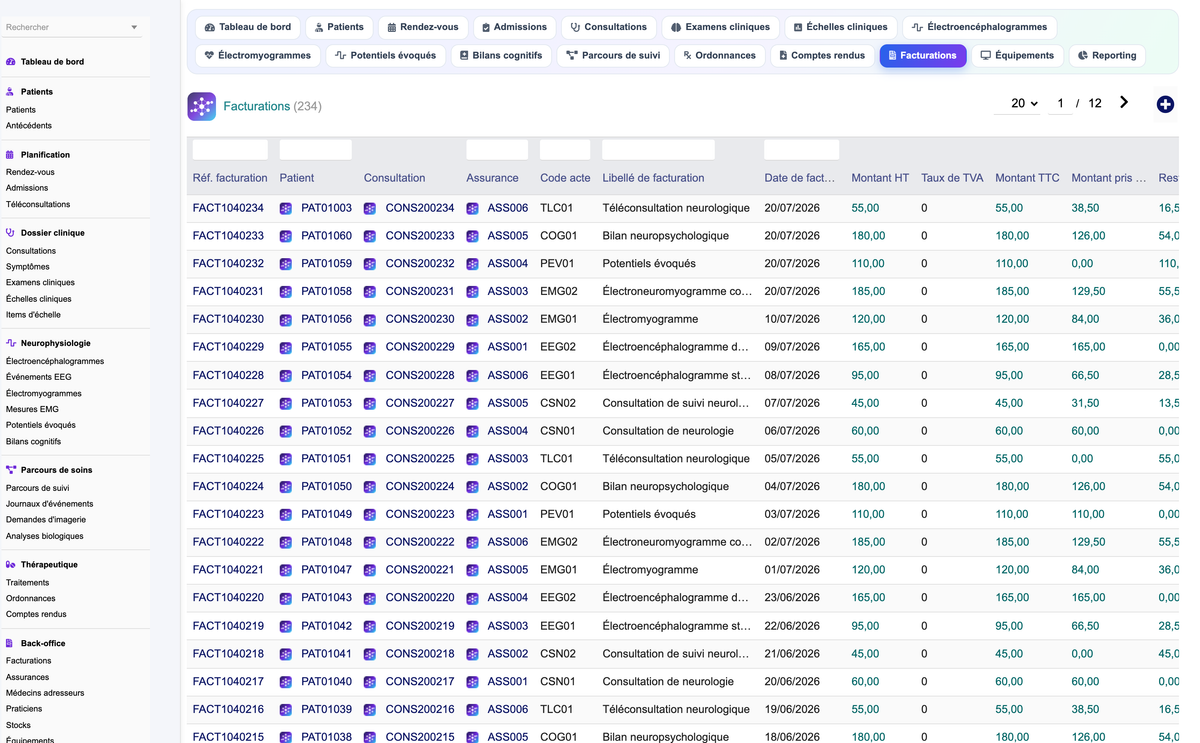Open the Rendez-vous tab
The height and width of the screenshot is (743, 1200).
[423, 27]
